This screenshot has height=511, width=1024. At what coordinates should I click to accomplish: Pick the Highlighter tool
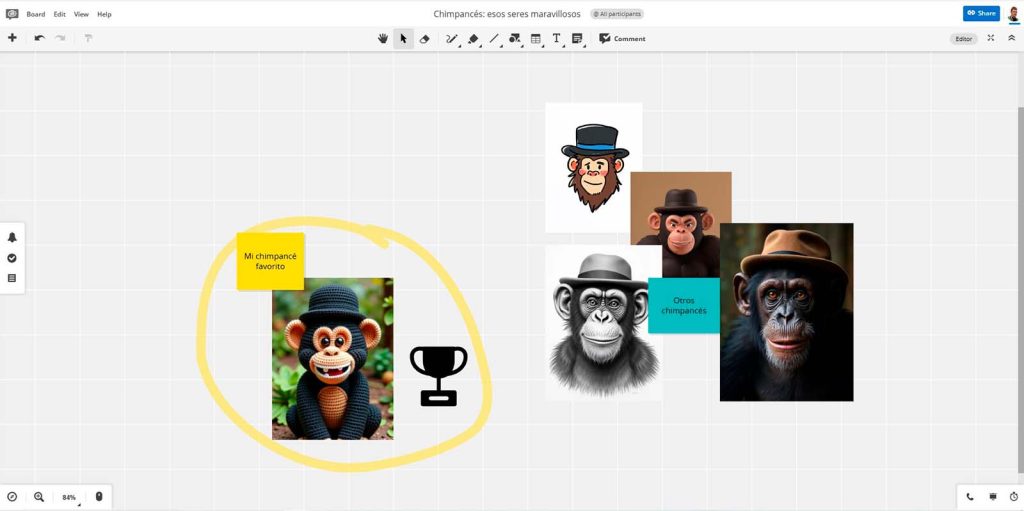point(473,39)
